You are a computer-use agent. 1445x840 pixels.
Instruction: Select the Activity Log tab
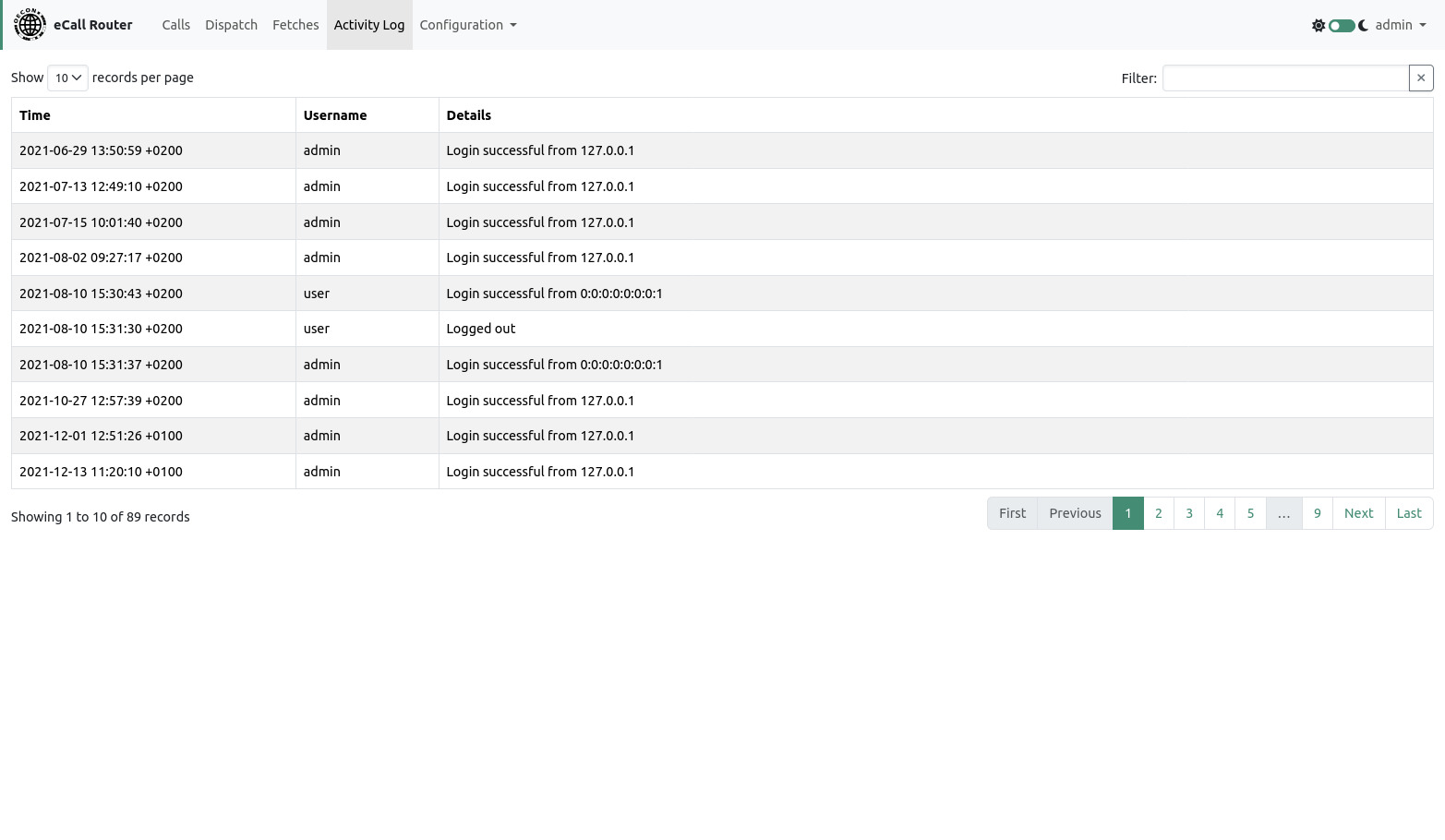pos(369,25)
